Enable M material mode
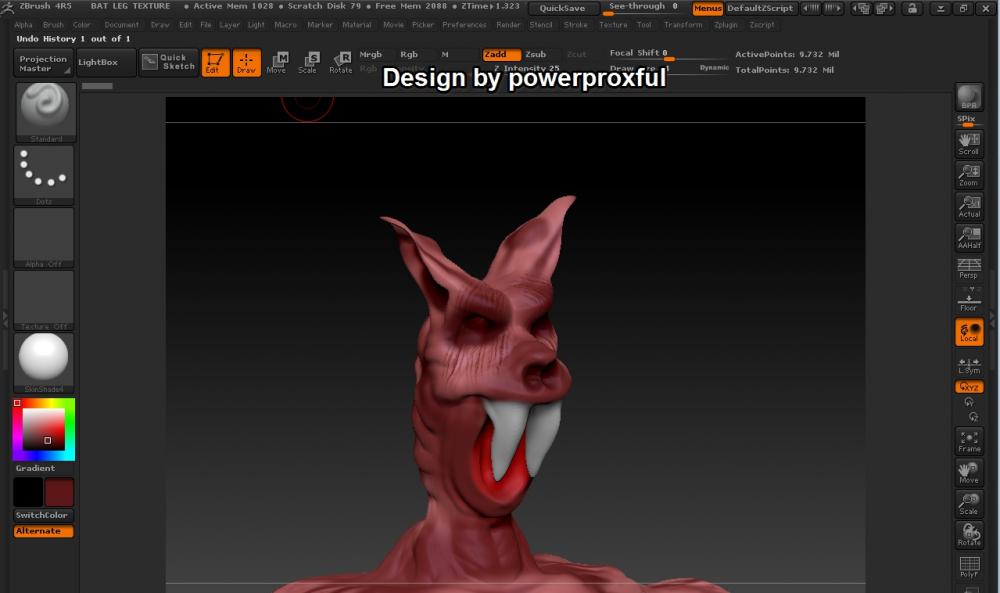 pos(445,54)
